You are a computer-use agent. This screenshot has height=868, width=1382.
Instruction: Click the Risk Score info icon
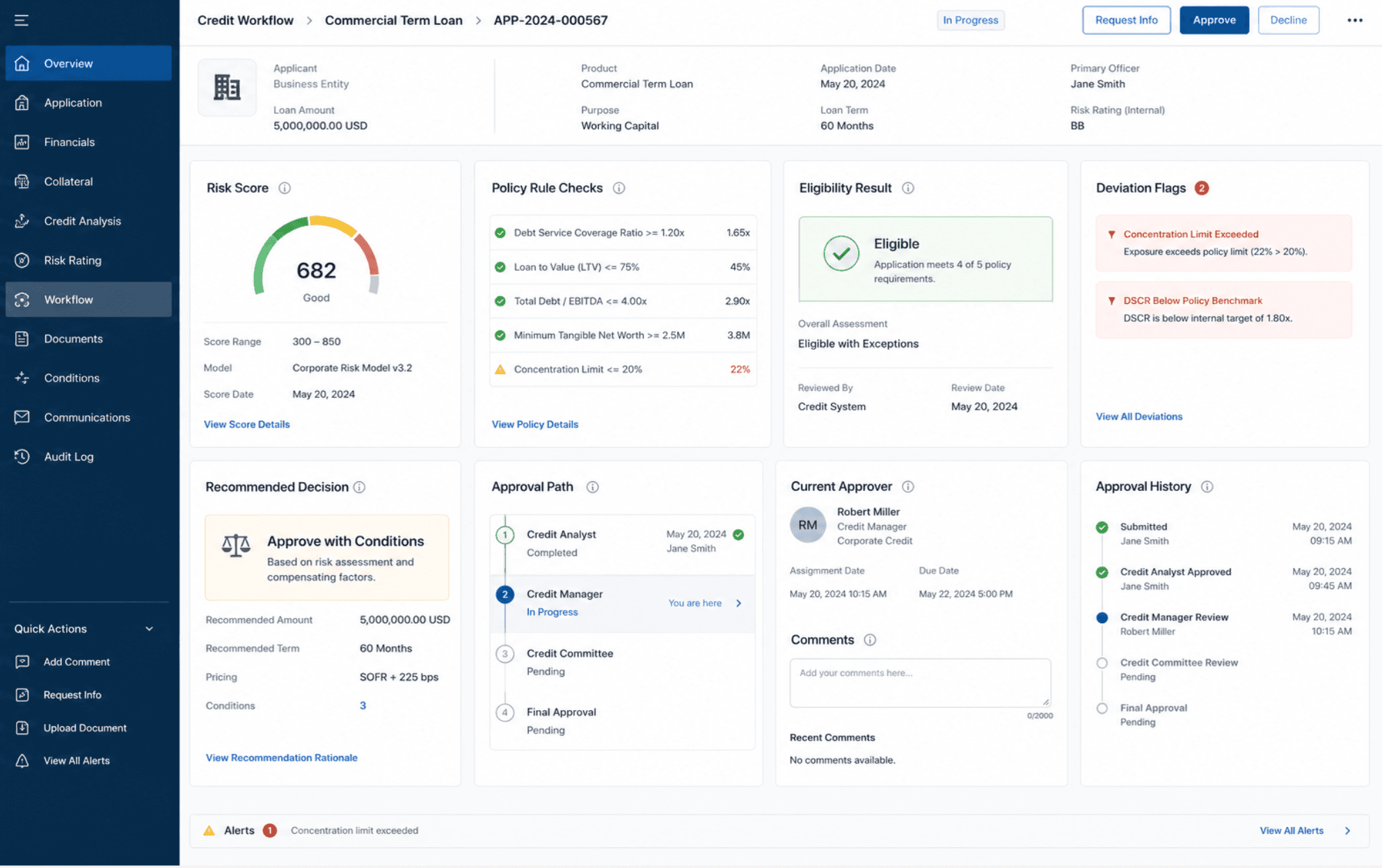(285, 188)
